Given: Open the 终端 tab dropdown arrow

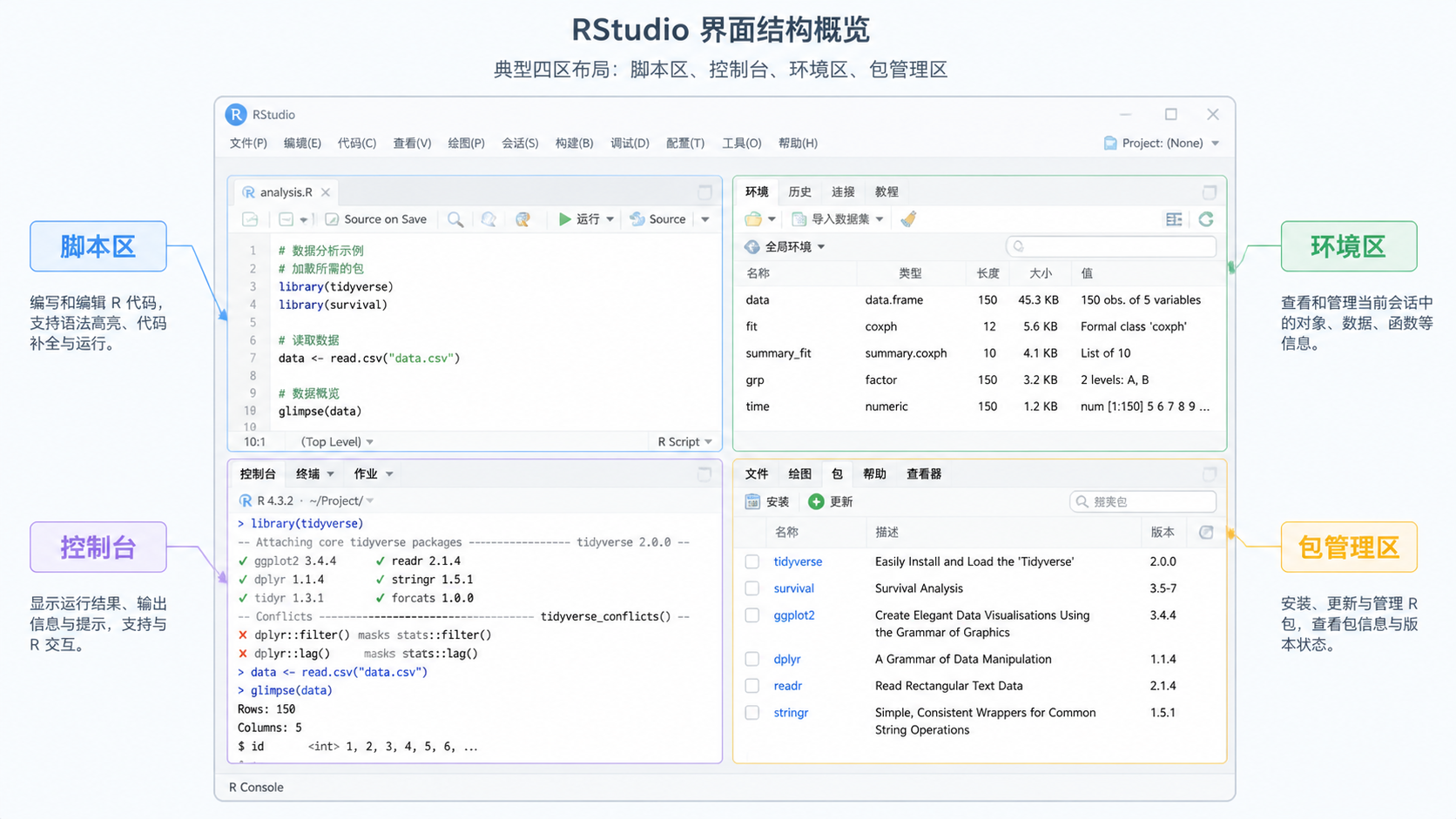Looking at the screenshot, I should tap(331, 474).
